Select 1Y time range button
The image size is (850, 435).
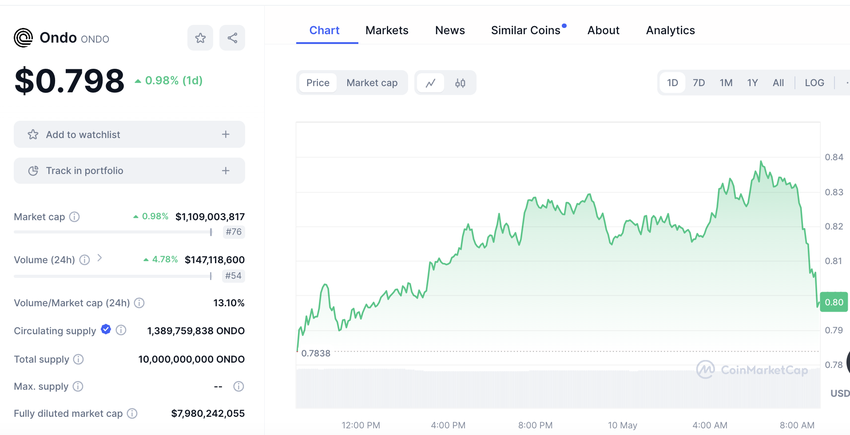pyautogui.click(x=752, y=83)
